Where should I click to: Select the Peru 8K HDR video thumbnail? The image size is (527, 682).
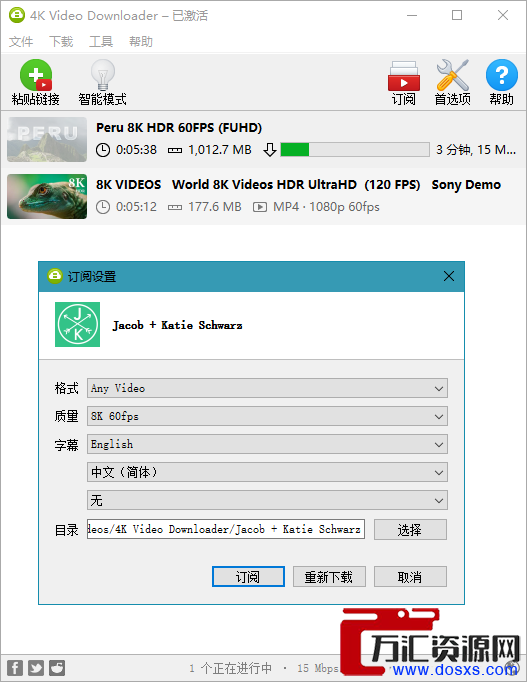coord(47,139)
